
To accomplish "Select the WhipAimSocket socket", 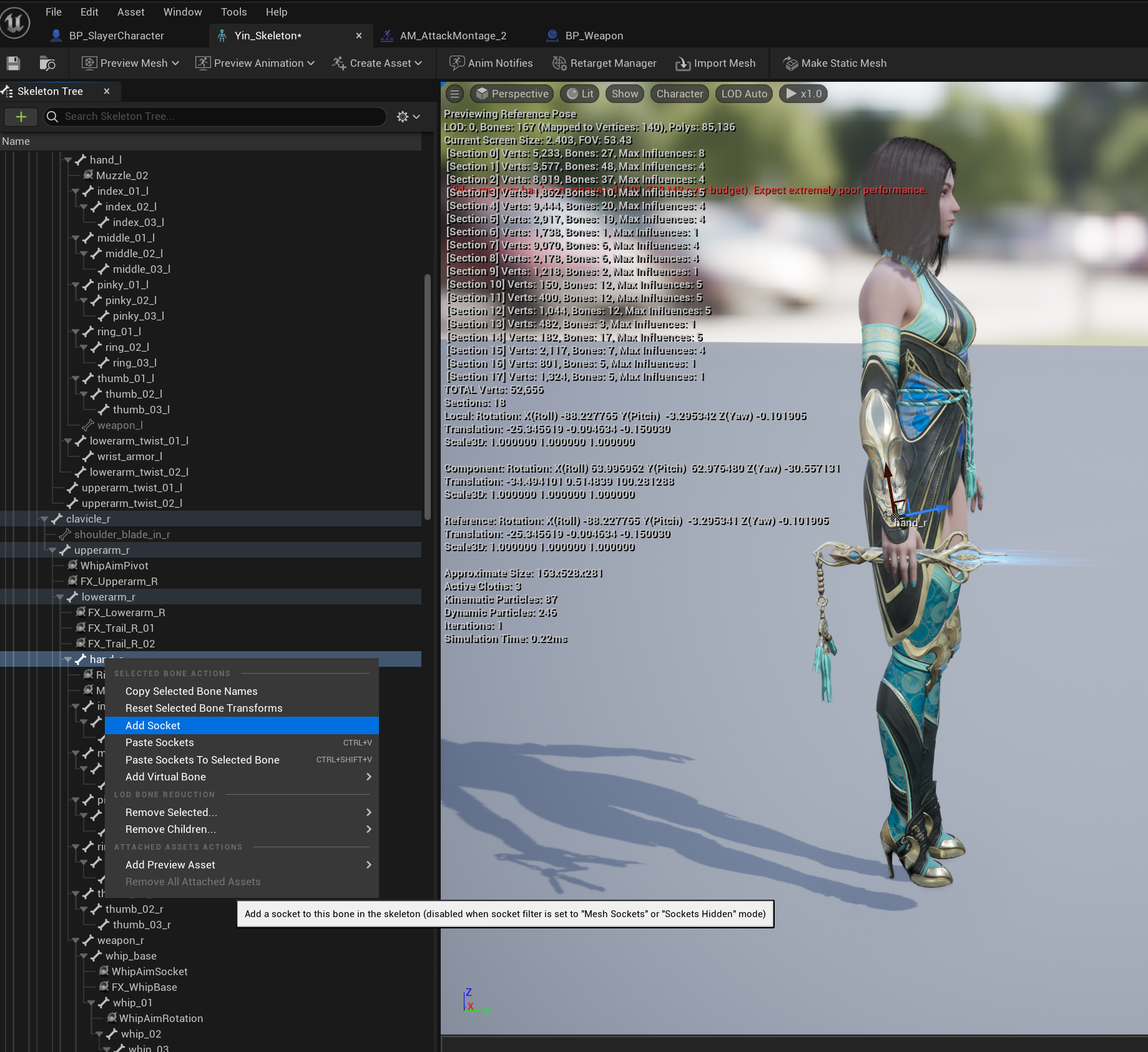I will [149, 971].
